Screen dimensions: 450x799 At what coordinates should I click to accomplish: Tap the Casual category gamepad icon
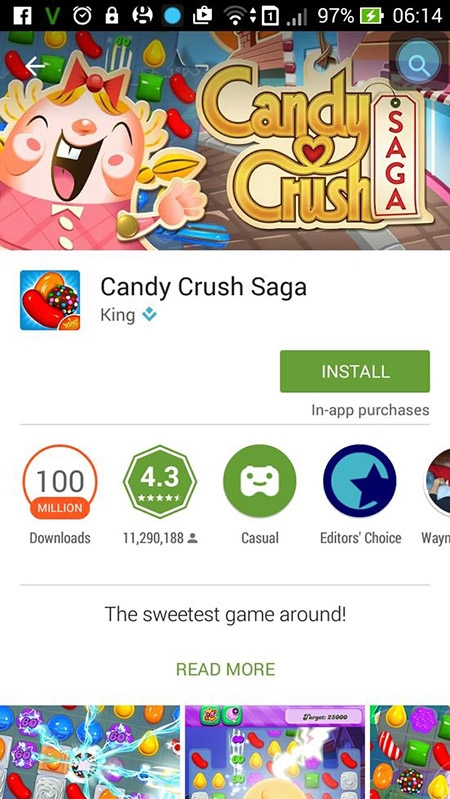click(259, 482)
